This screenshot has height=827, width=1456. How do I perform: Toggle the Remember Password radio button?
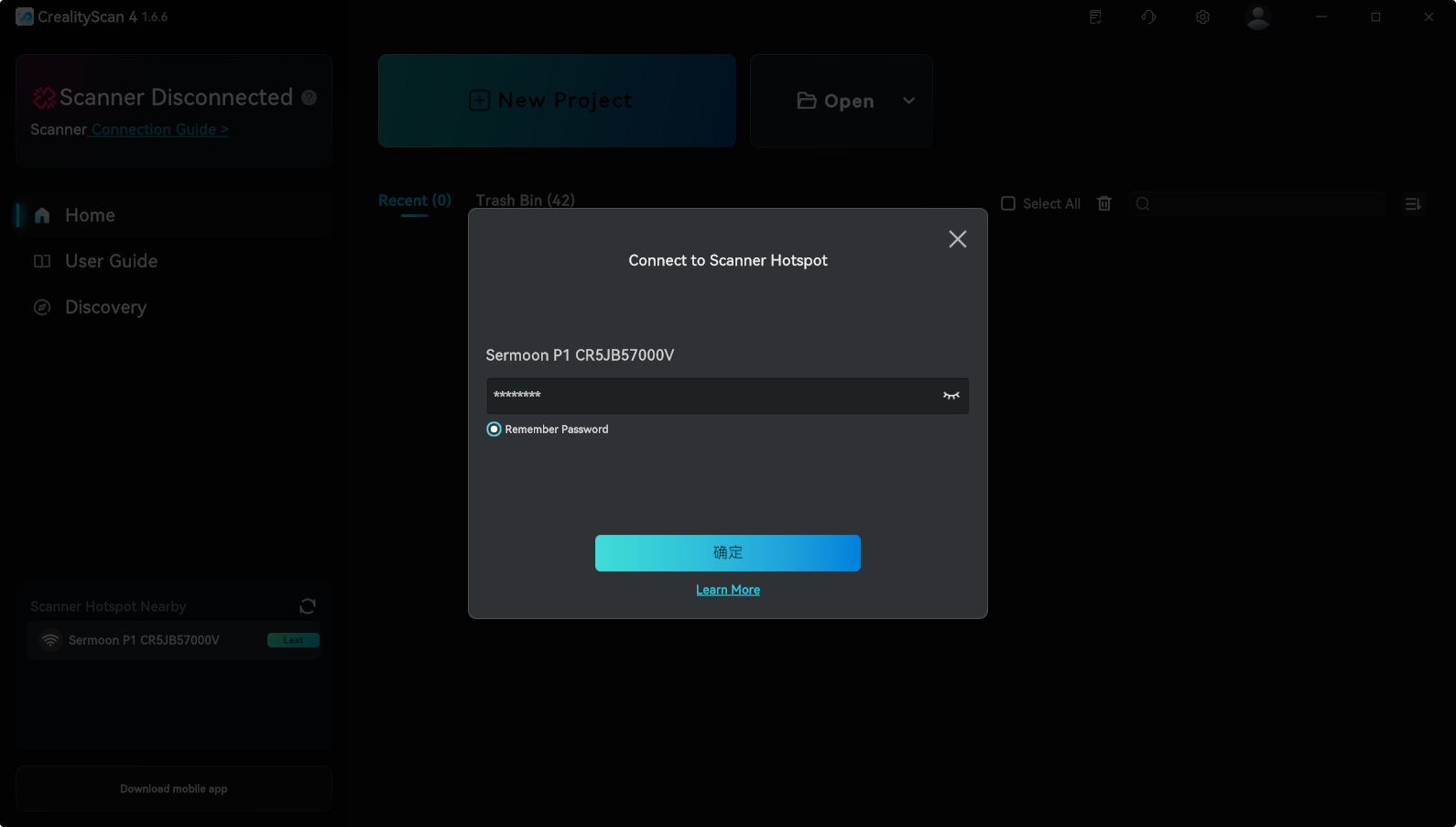click(x=494, y=430)
